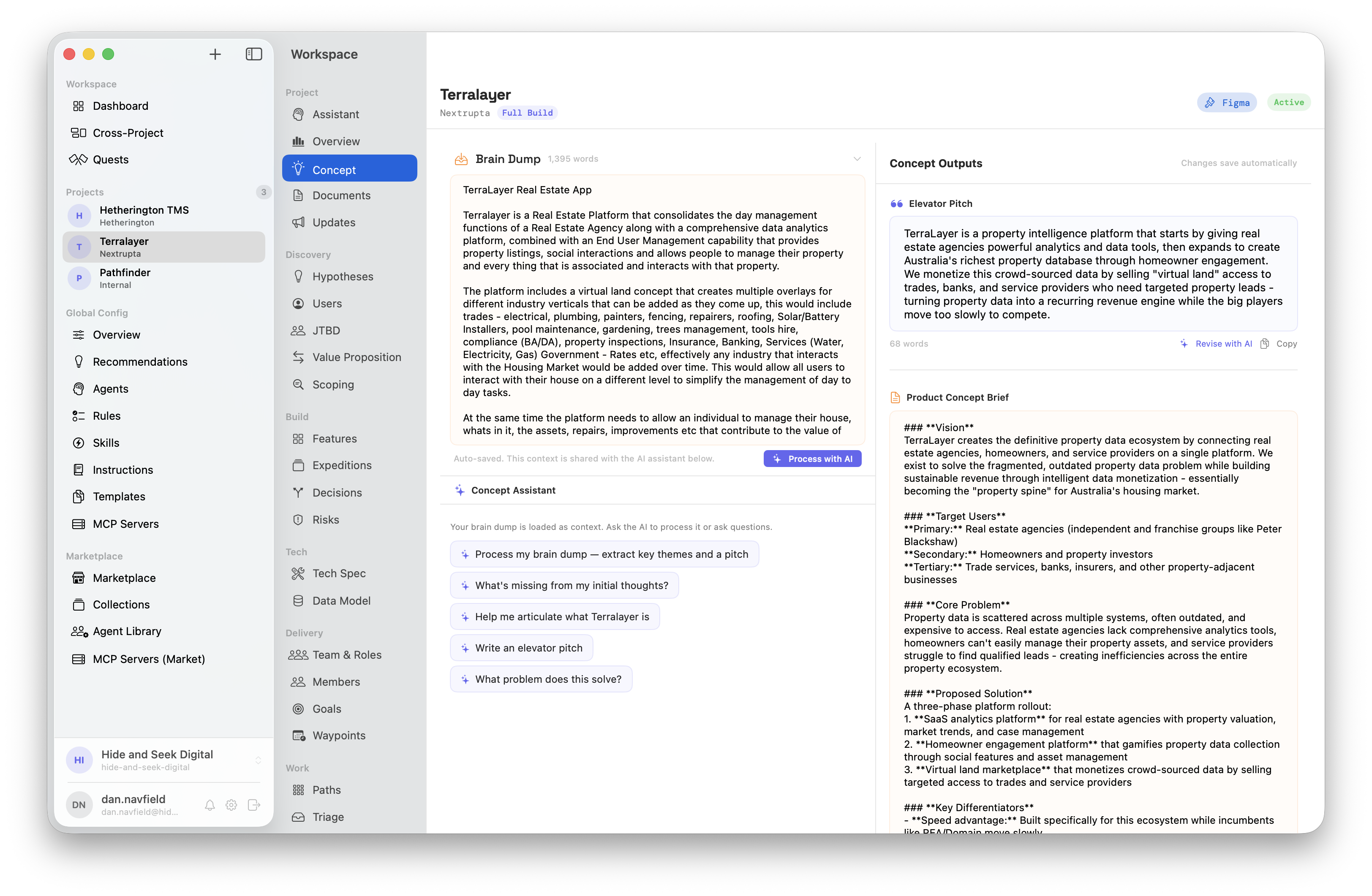The height and width of the screenshot is (896, 1372).
Task: Toggle the sidebar panel icon
Action: [x=253, y=54]
